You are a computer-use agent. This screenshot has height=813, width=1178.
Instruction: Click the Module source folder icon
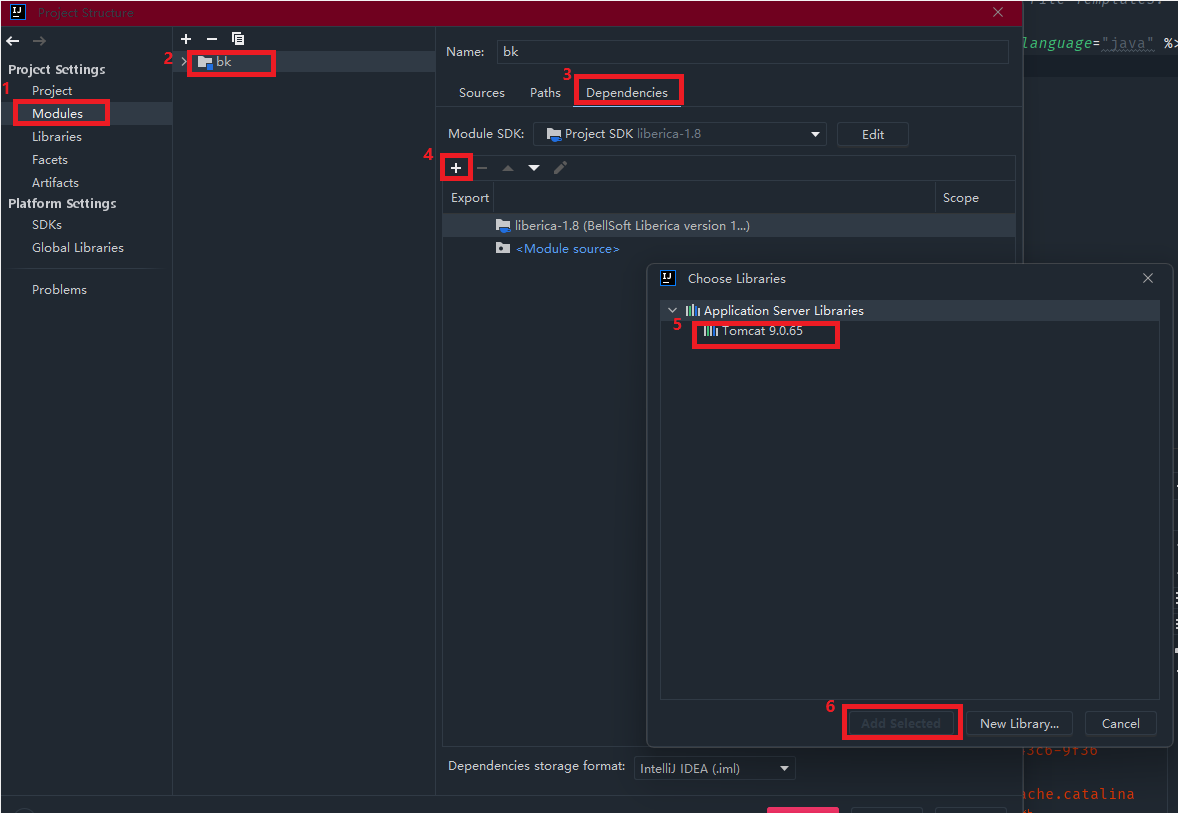(503, 248)
